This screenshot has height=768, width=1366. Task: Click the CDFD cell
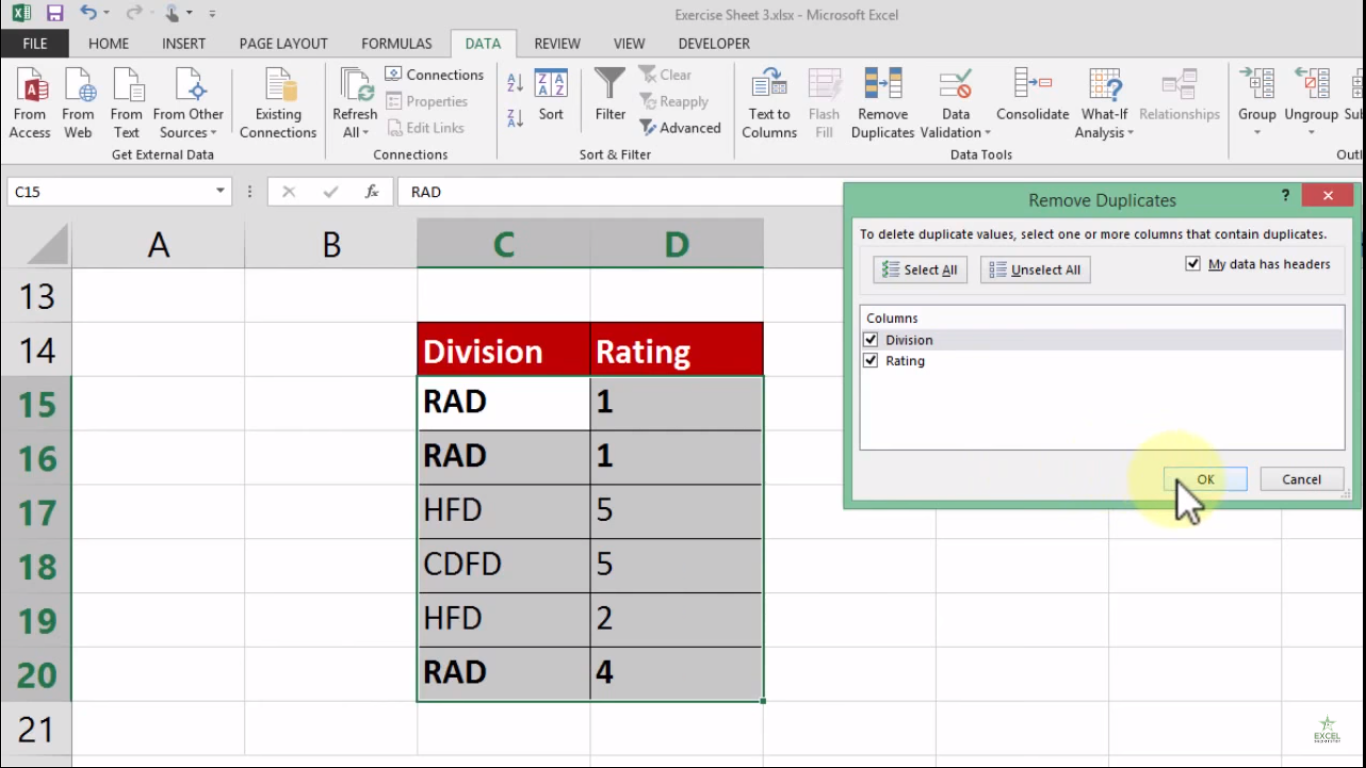[504, 565]
